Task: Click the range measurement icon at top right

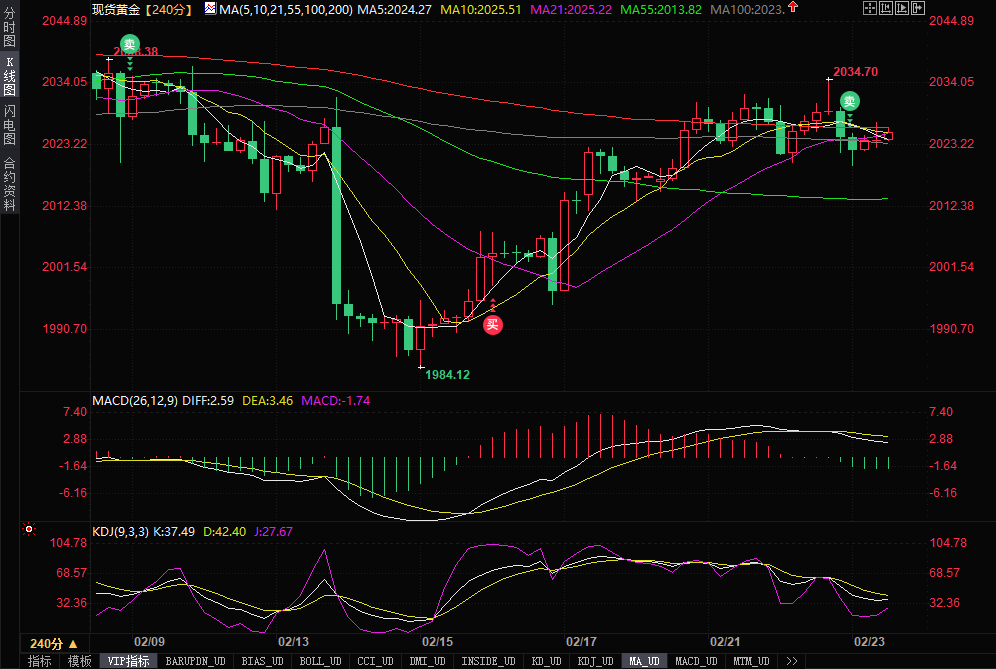Action: [885, 8]
